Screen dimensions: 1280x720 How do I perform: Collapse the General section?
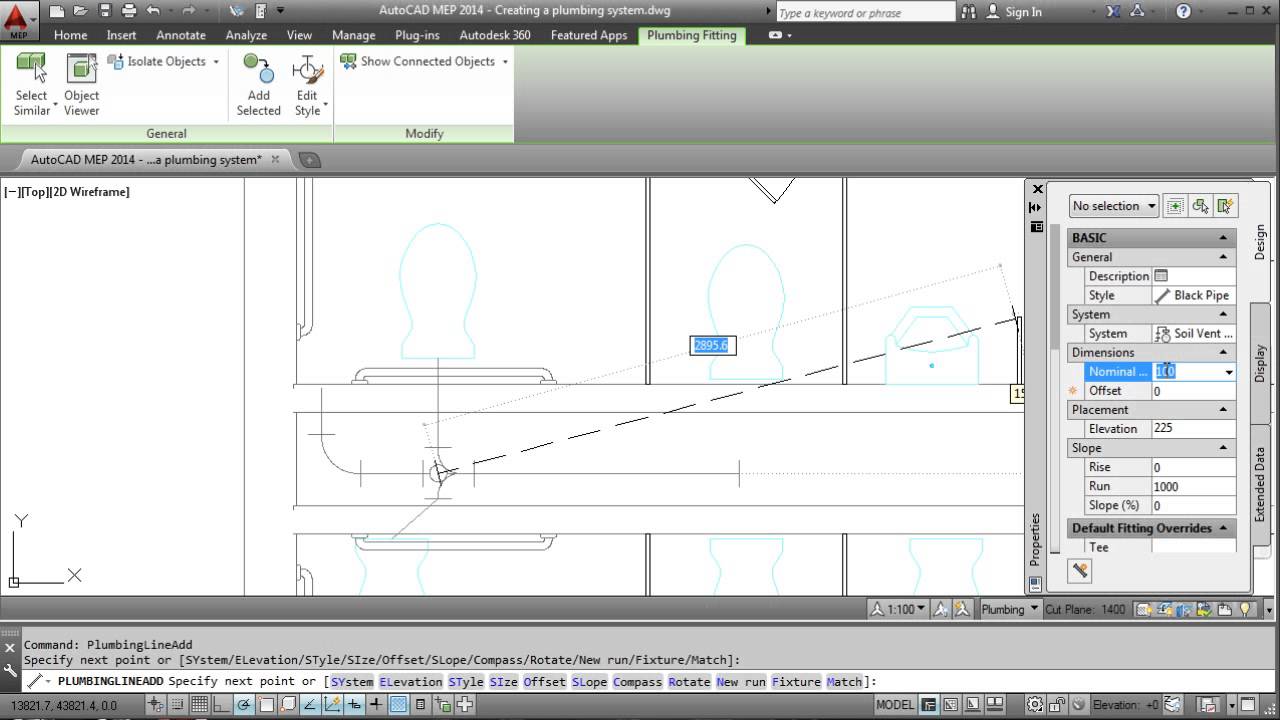coord(1223,257)
